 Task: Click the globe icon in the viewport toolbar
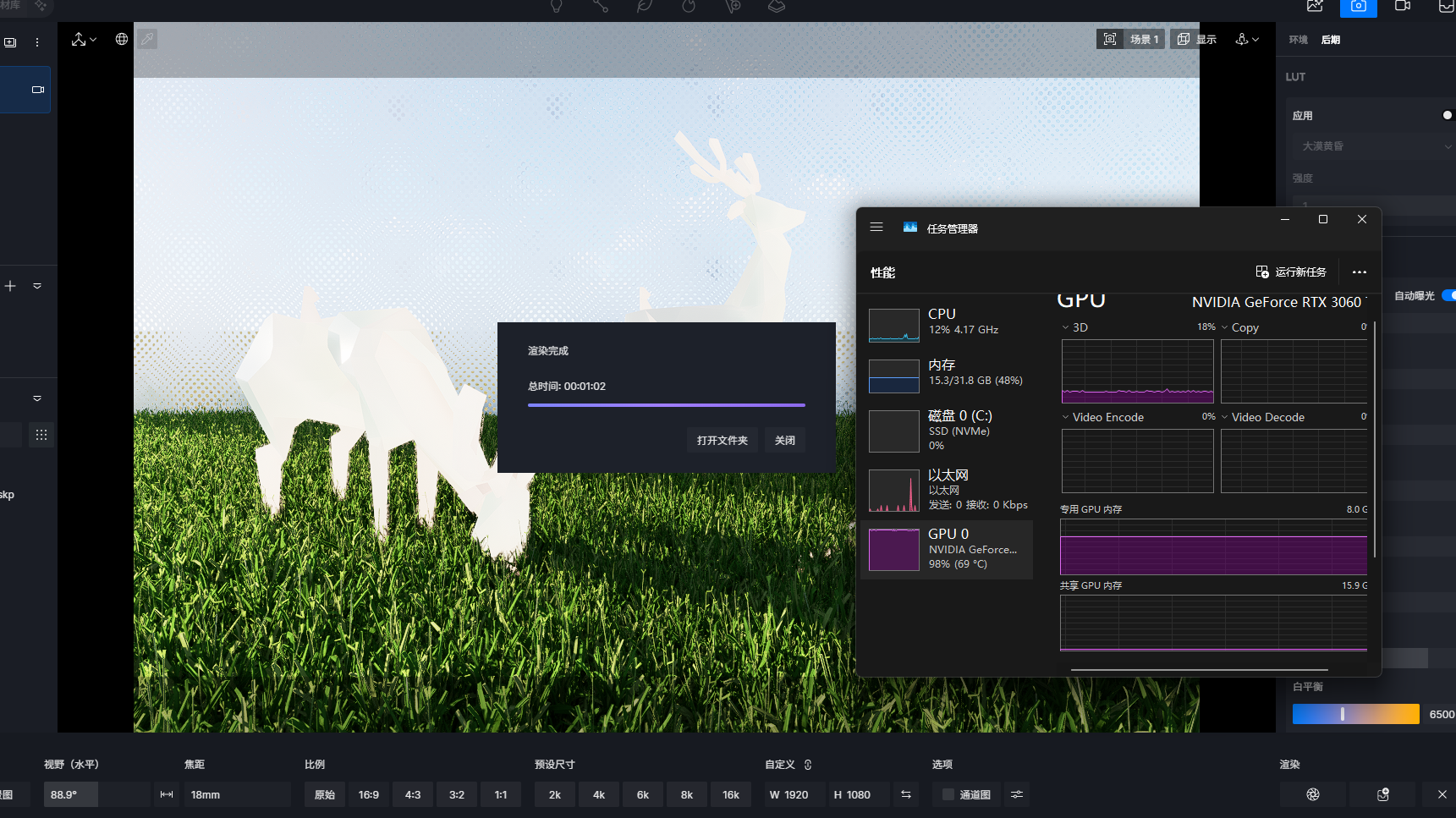[x=122, y=39]
